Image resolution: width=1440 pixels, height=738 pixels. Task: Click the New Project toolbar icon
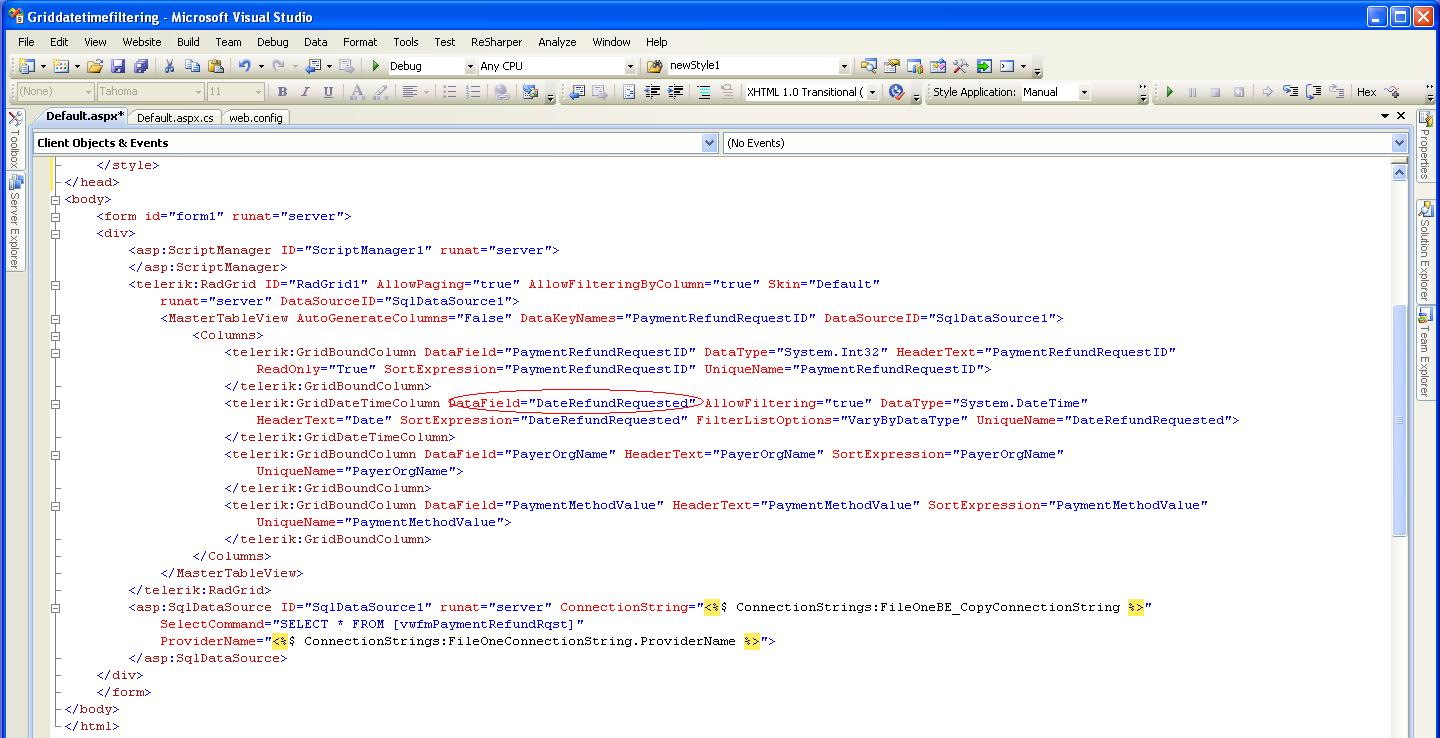[x=27, y=66]
